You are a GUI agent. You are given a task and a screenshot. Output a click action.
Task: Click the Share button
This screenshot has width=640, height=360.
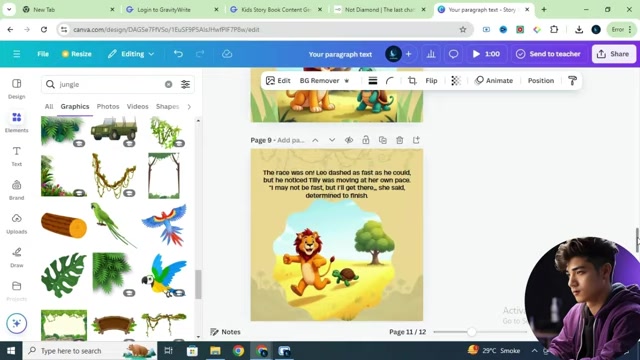[x=613, y=54]
